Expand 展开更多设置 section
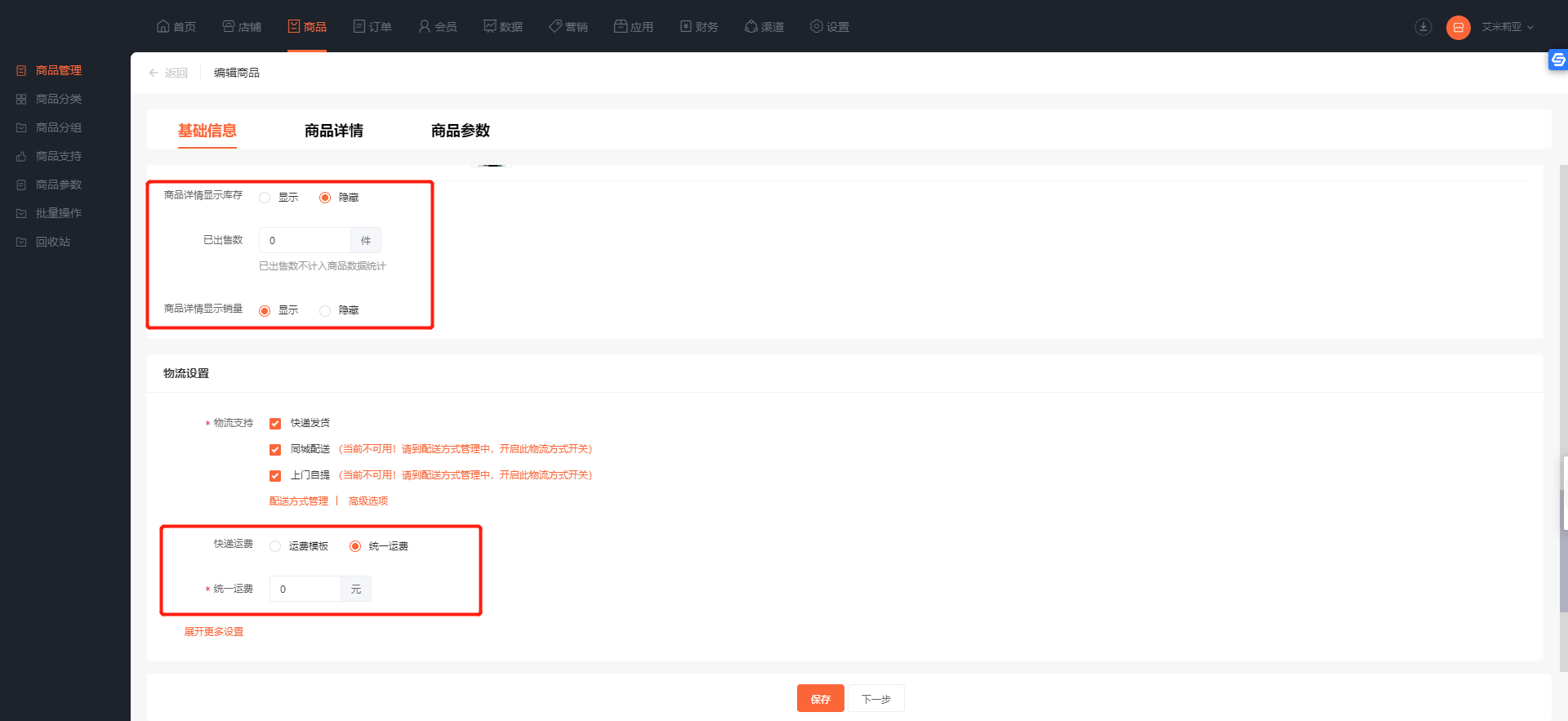 point(214,632)
